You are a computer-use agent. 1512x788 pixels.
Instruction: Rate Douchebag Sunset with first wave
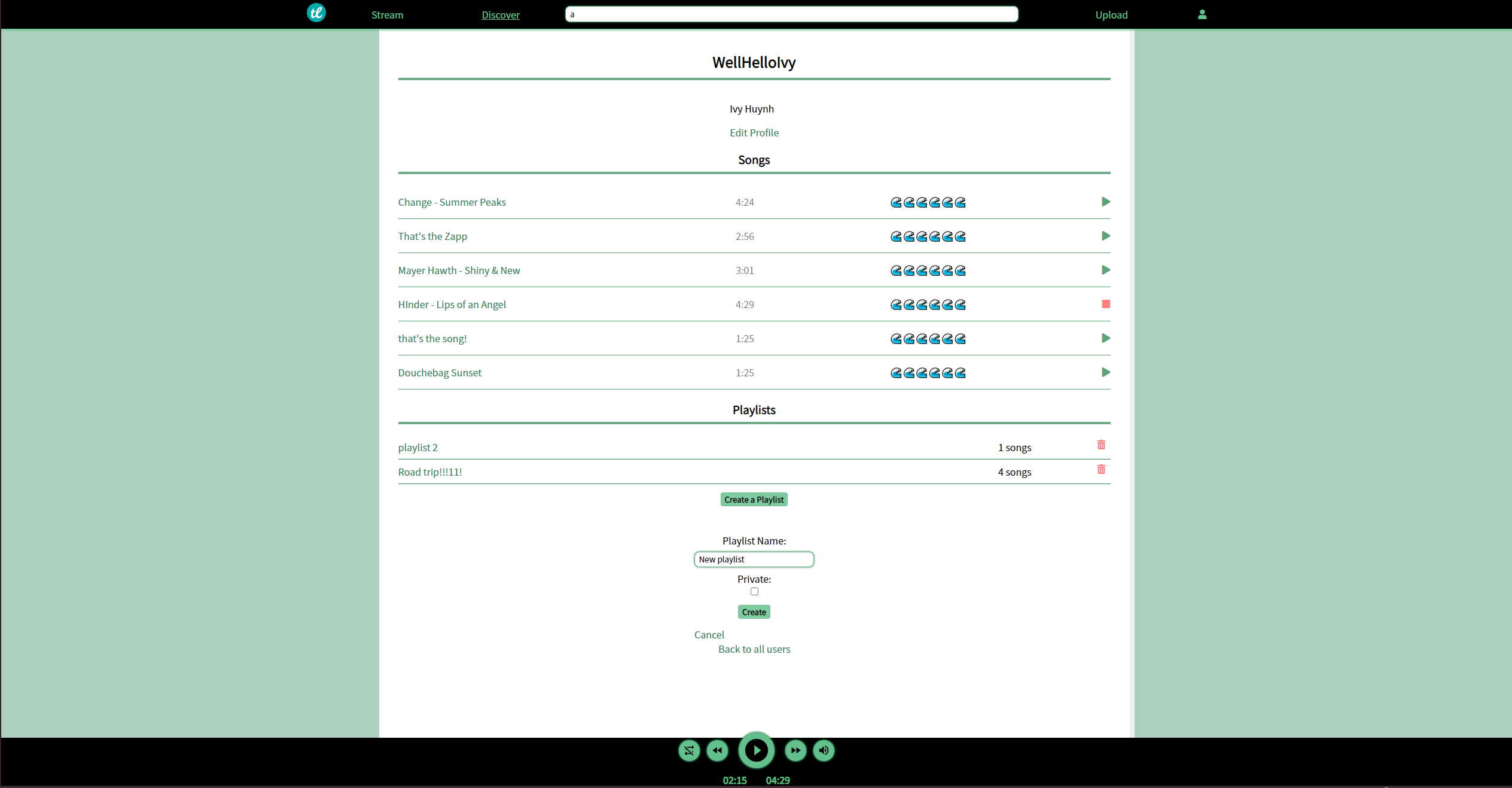pos(896,373)
